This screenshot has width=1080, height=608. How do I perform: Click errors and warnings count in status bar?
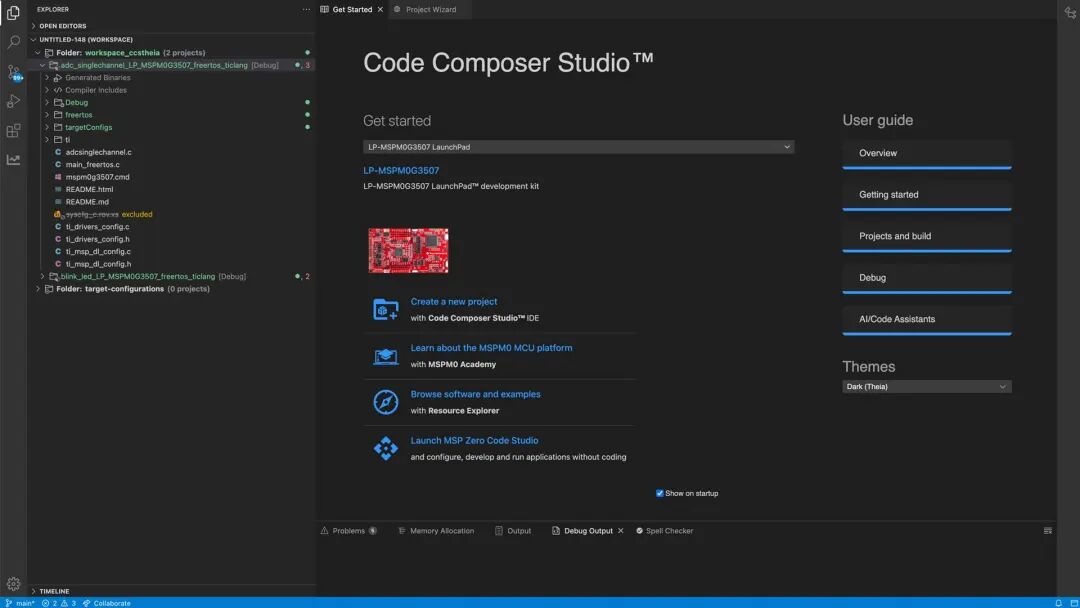[x=59, y=603]
